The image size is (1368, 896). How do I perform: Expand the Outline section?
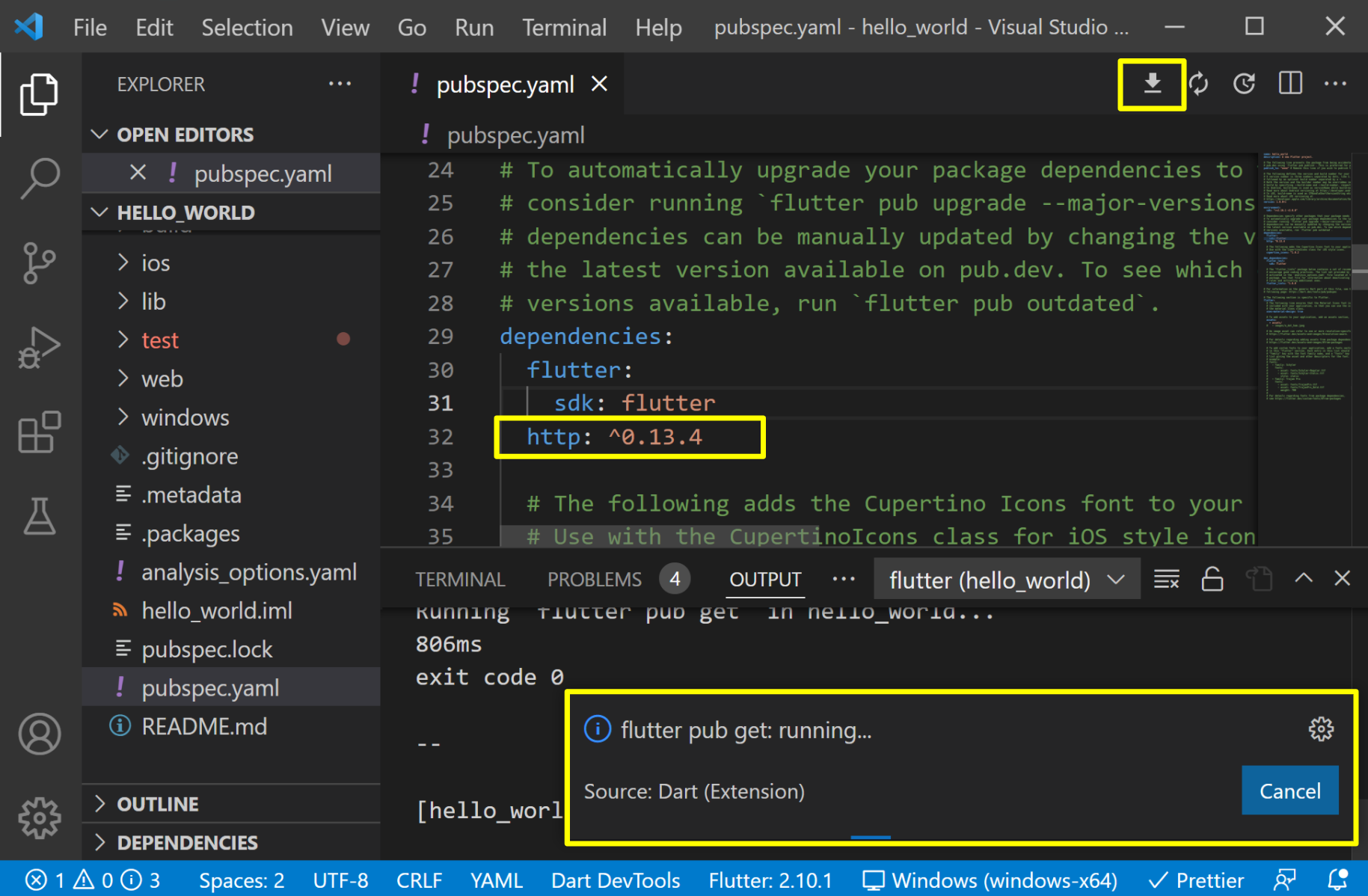(231, 804)
